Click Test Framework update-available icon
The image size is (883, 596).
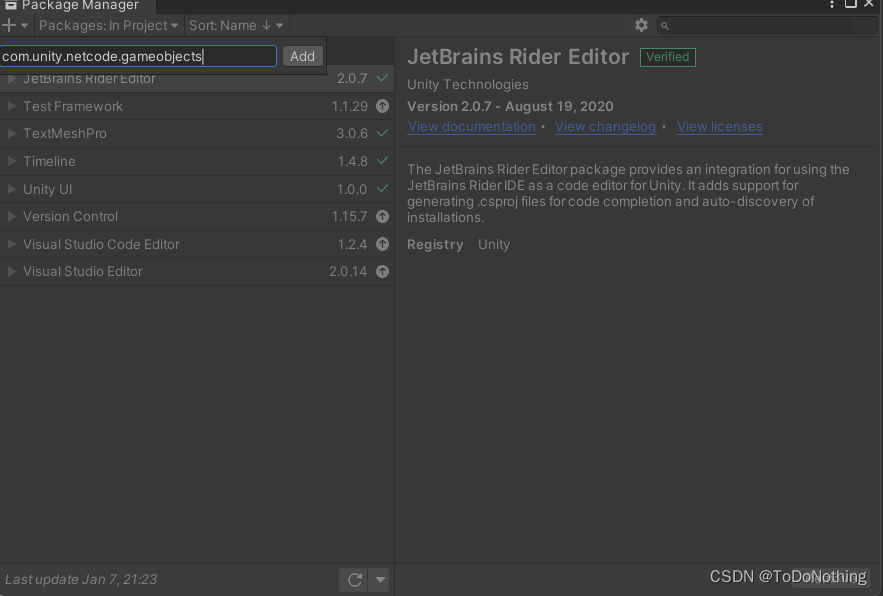(382, 106)
